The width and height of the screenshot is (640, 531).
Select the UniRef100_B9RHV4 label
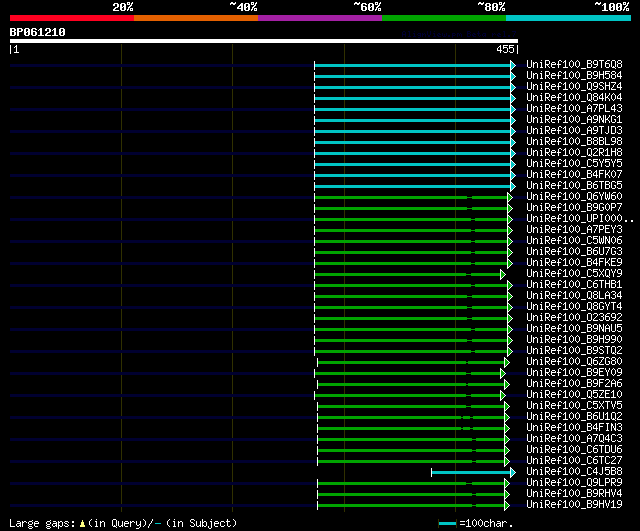coord(574,494)
